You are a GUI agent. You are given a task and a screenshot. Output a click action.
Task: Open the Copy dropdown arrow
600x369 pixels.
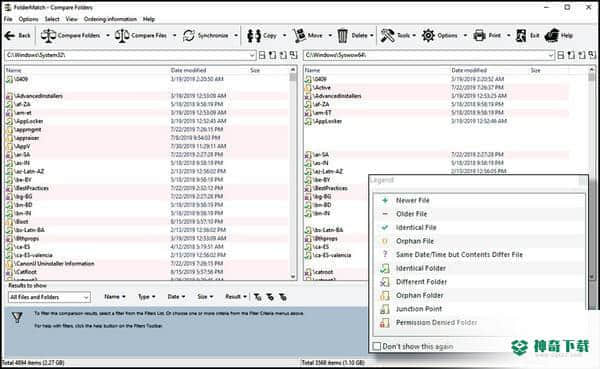click(284, 36)
